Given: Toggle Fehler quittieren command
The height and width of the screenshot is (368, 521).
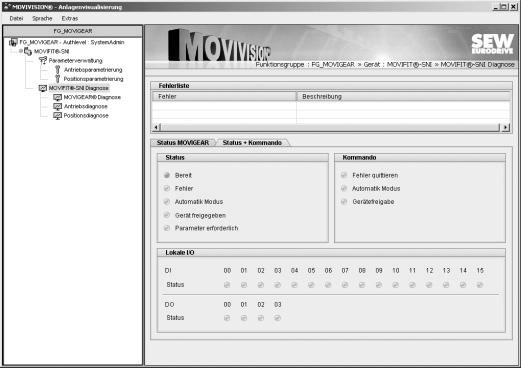Looking at the screenshot, I should point(344,175).
